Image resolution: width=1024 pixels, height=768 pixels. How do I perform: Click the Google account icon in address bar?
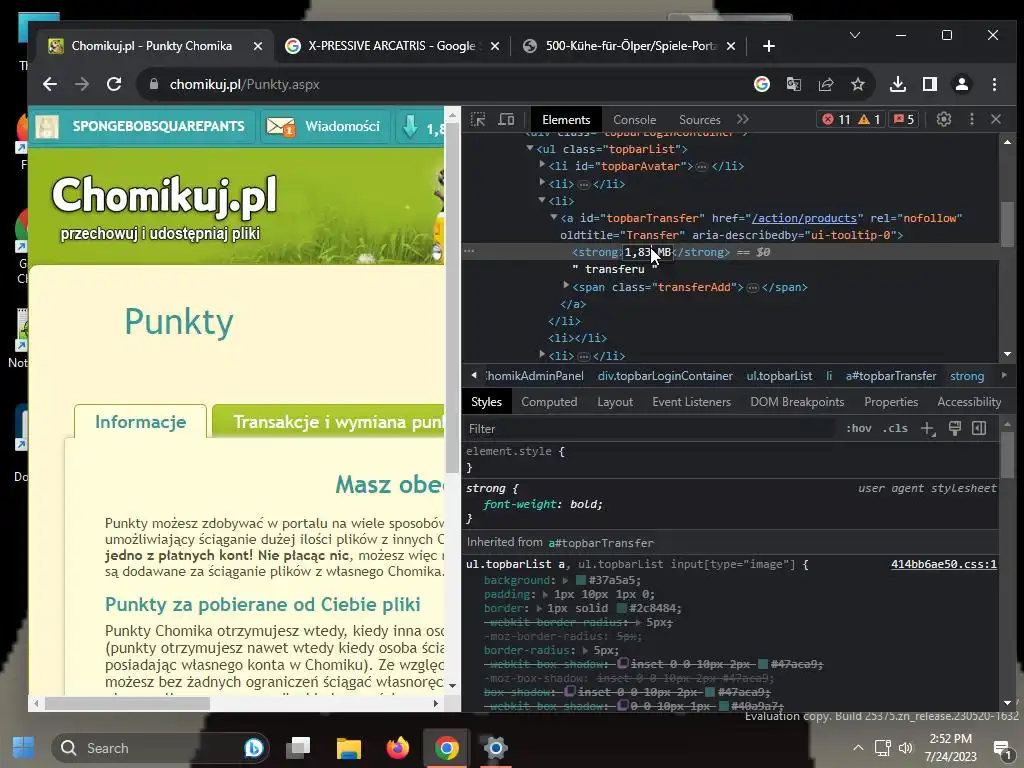pyautogui.click(x=761, y=84)
